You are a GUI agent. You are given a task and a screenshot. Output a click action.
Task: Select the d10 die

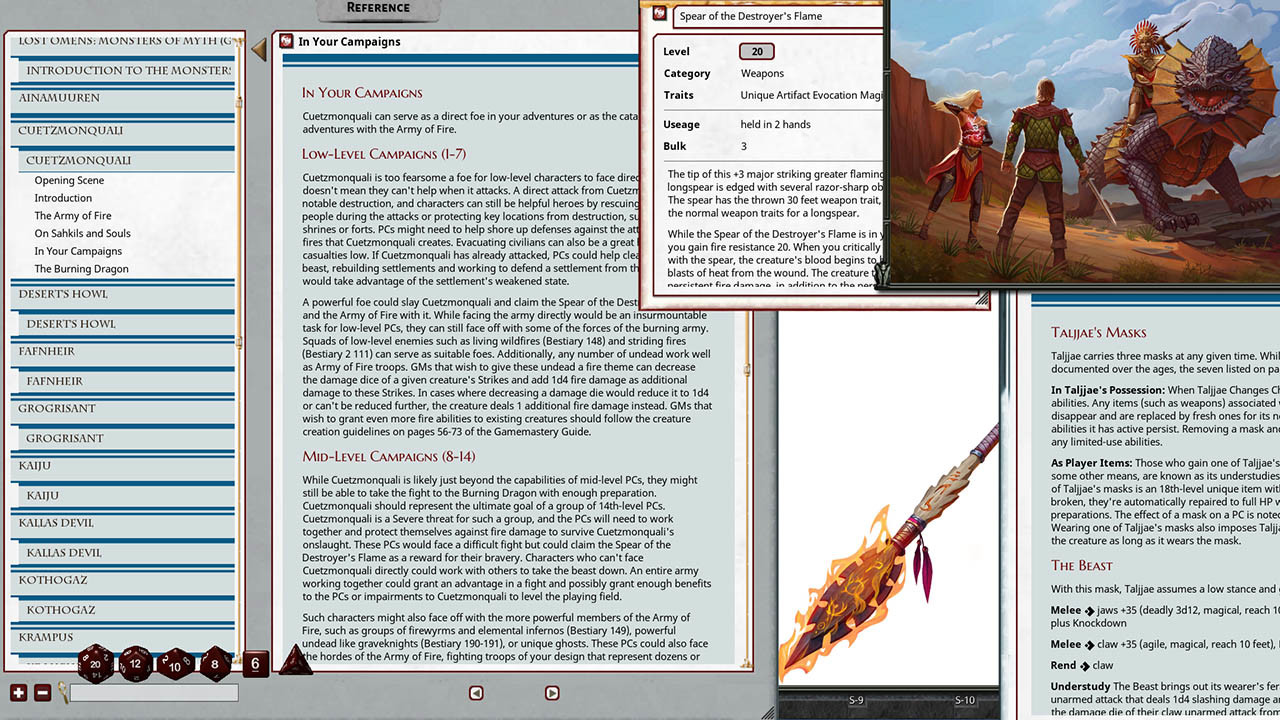click(175, 664)
